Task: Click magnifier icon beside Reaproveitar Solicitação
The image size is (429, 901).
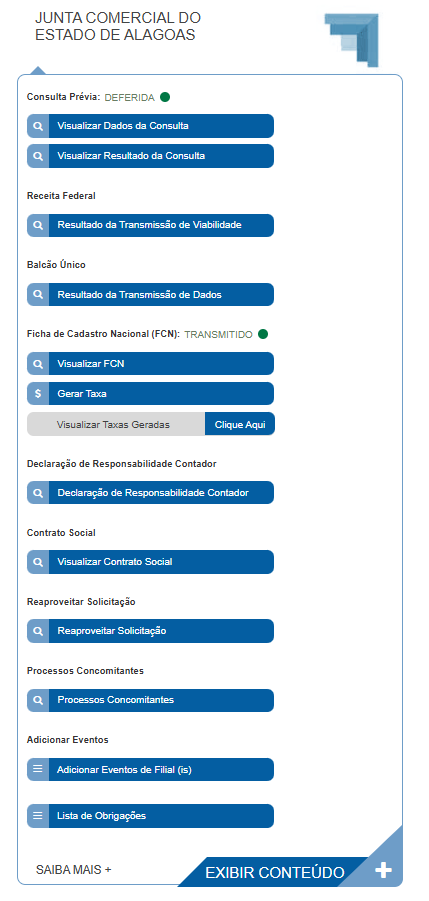Action: click(38, 631)
